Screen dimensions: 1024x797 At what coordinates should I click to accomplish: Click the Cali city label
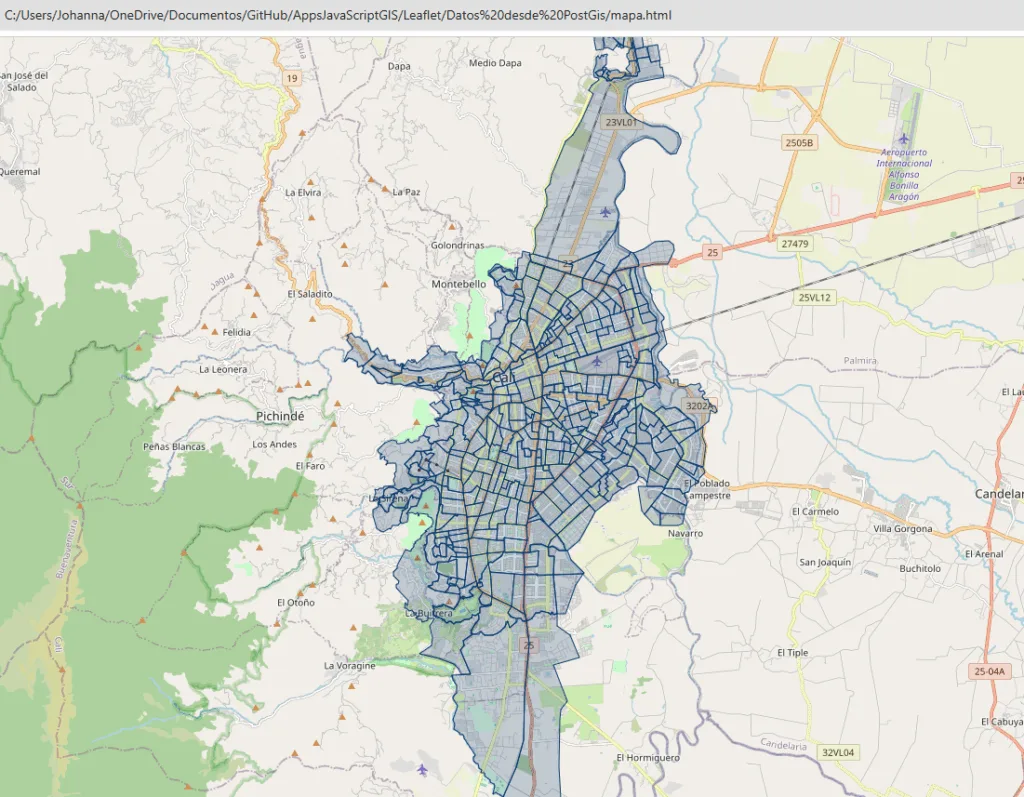504,378
